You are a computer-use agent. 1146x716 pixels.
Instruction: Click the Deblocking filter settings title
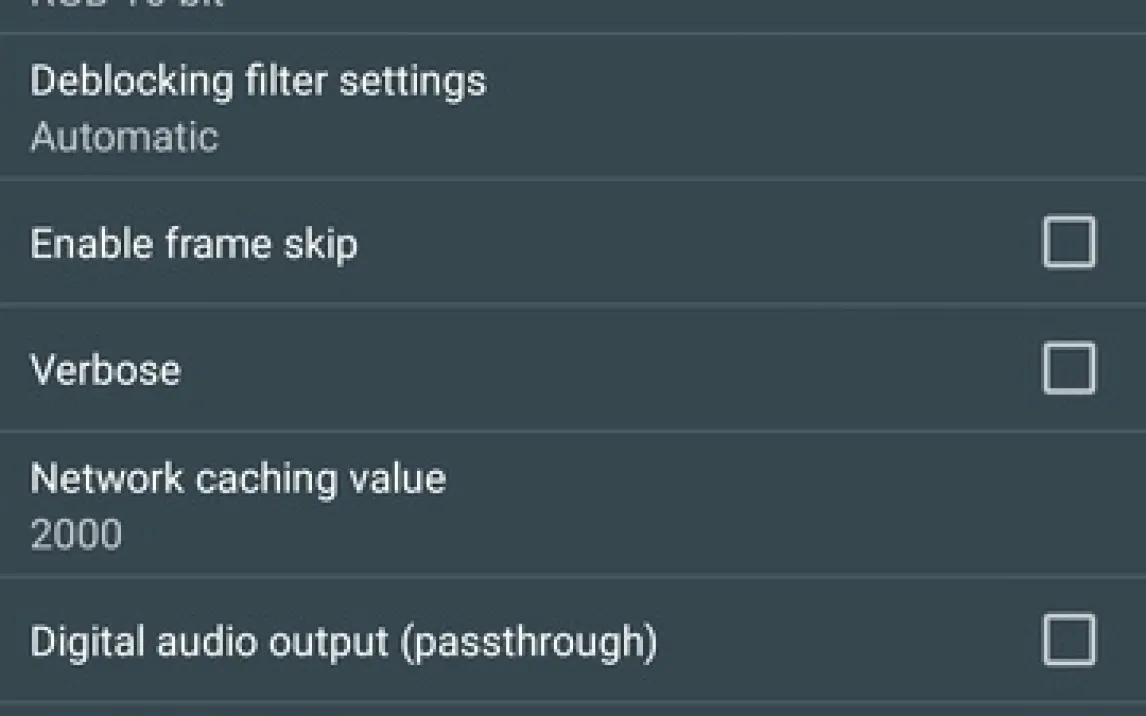258,81
